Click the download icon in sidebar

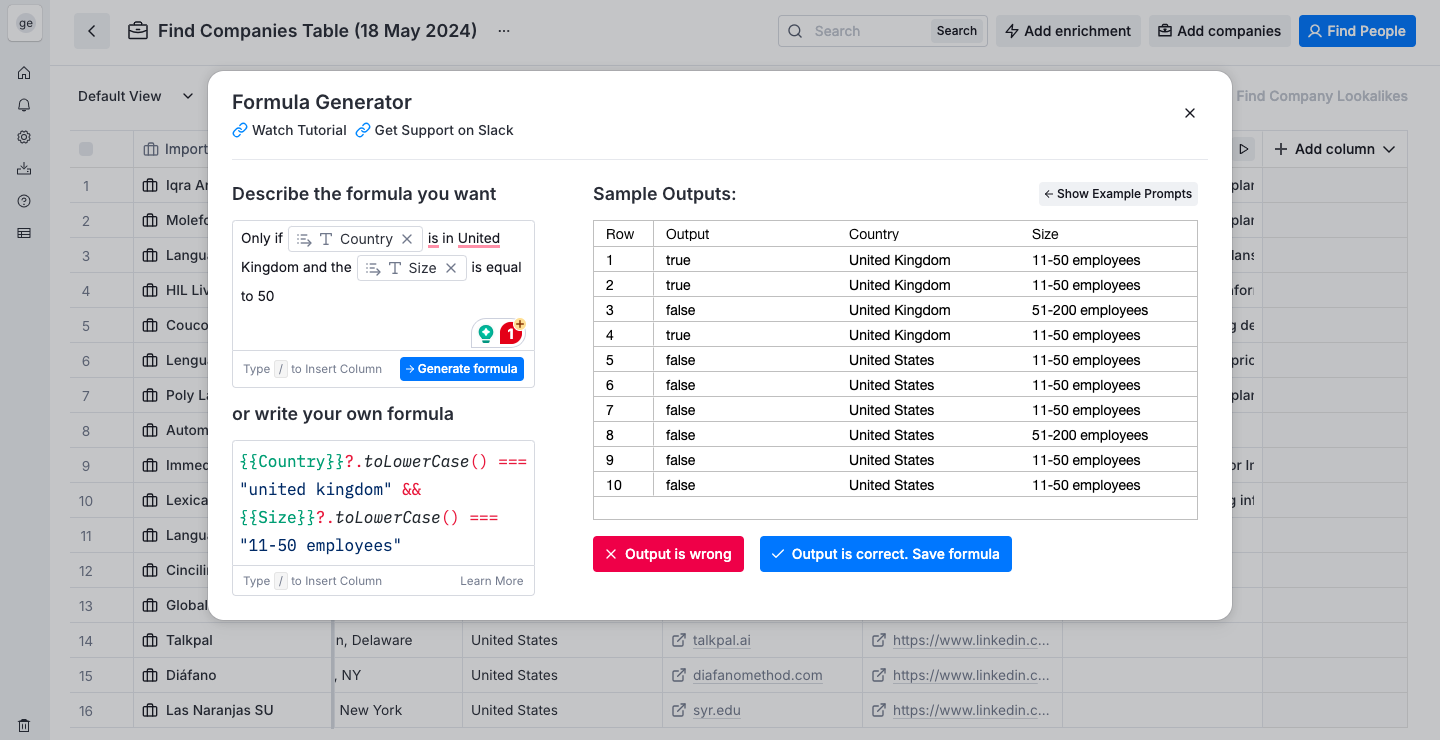pos(24,169)
